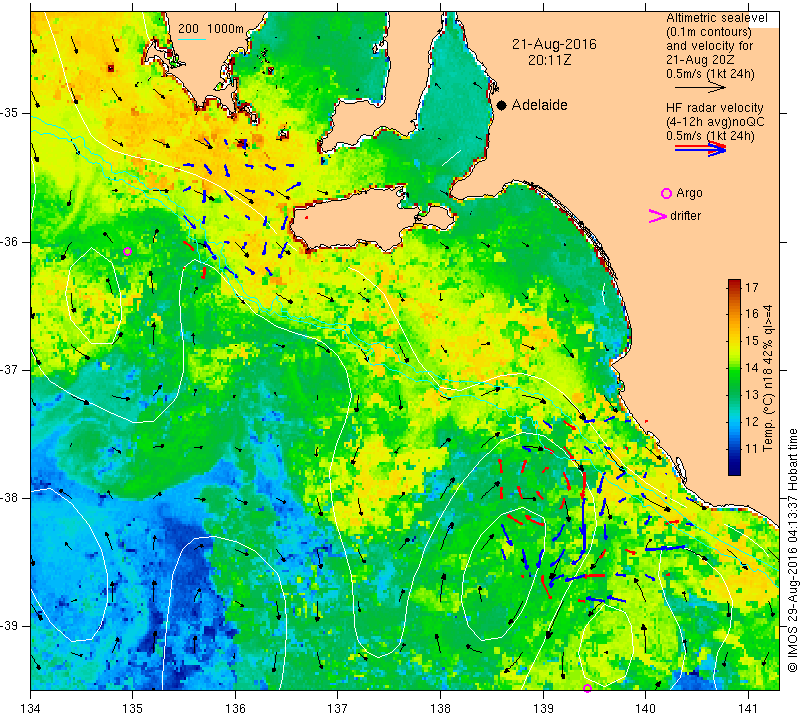800x720 pixels.
Task: Click the 'drifter' legend label
Action: [685, 216]
